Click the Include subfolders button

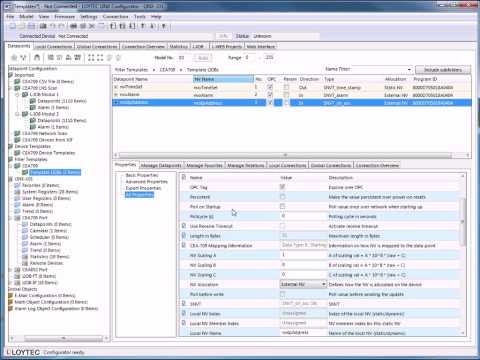click(443, 70)
